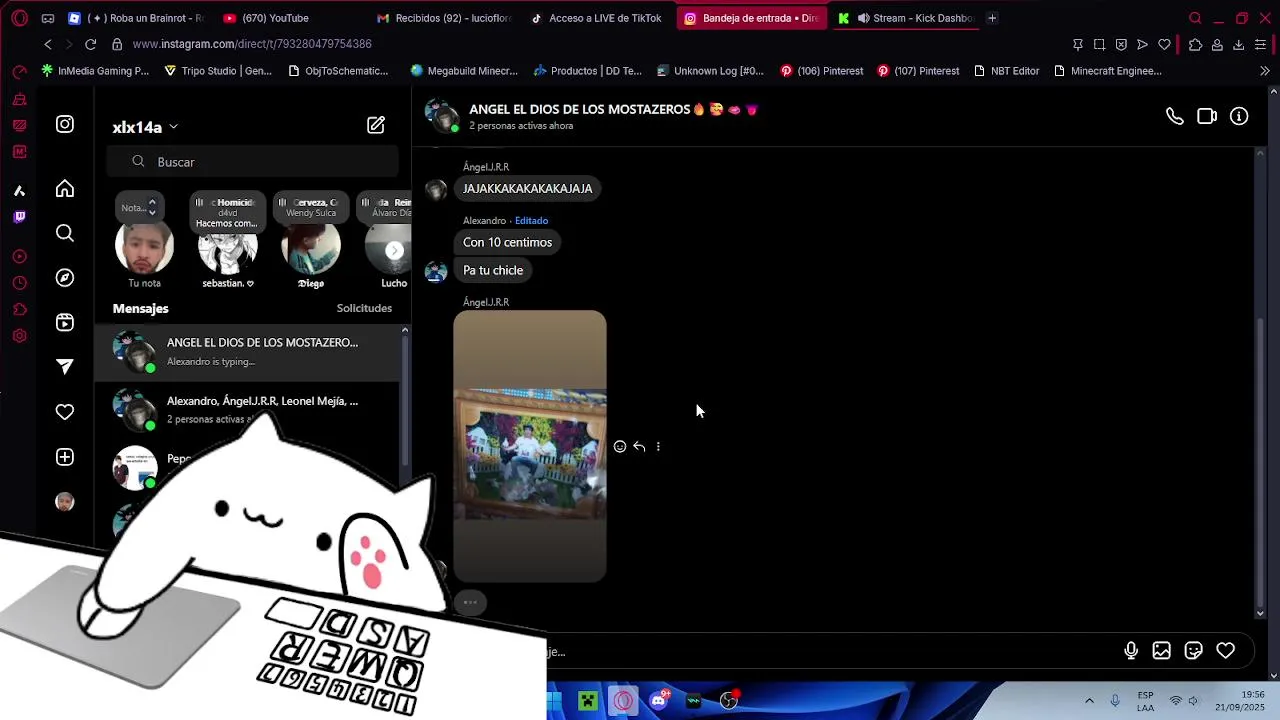Open InMedia Gaming bookmark

tap(95, 71)
